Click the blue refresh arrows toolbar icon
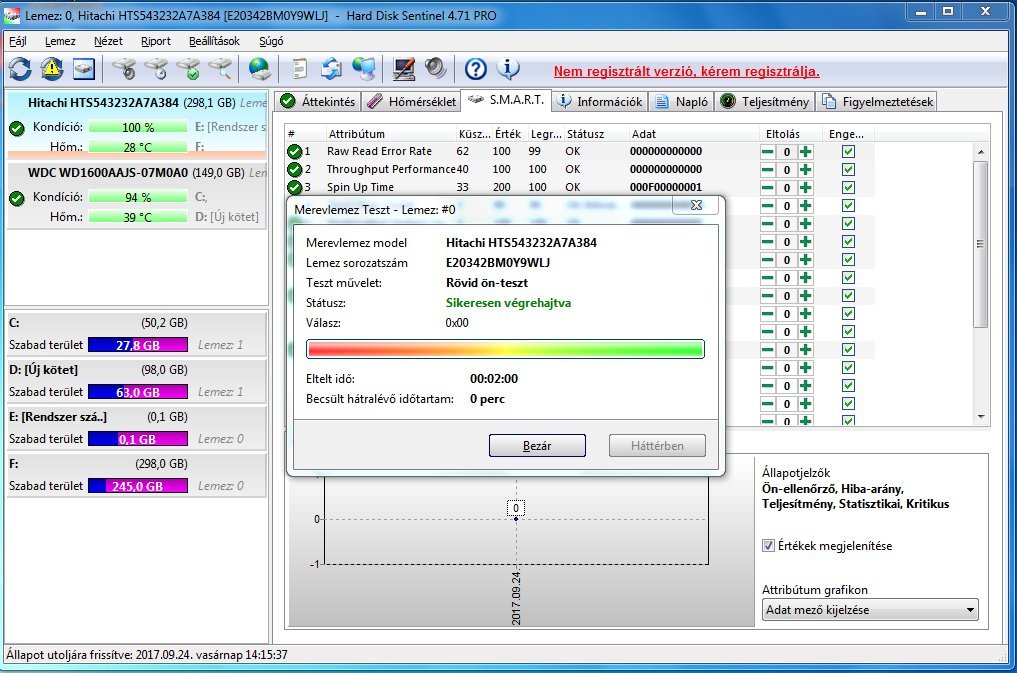Screen dimensions: 1017x673 (20, 69)
